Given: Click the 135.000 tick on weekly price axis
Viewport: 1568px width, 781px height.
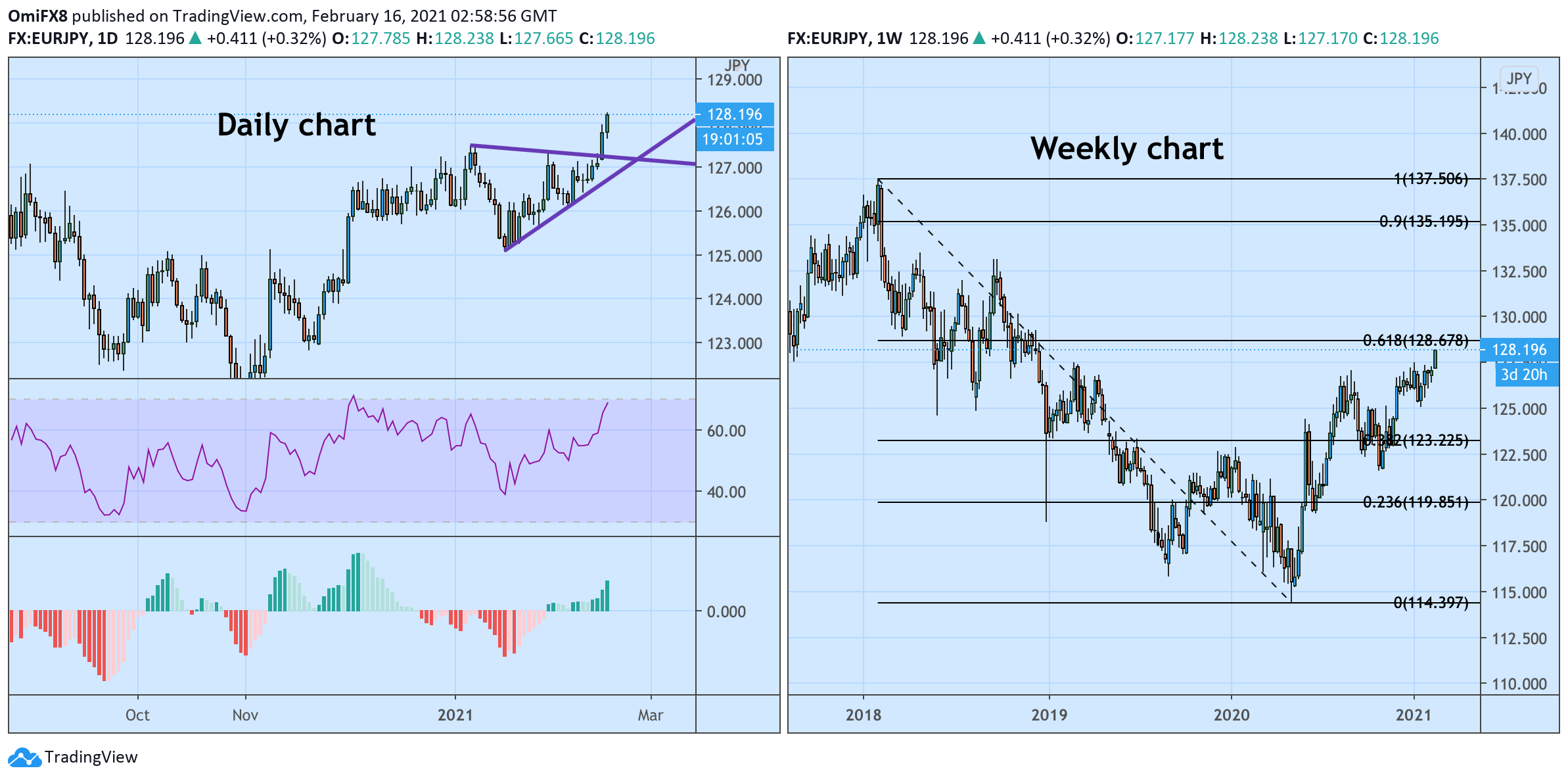Looking at the screenshot, I should [x=1519, y=226].
